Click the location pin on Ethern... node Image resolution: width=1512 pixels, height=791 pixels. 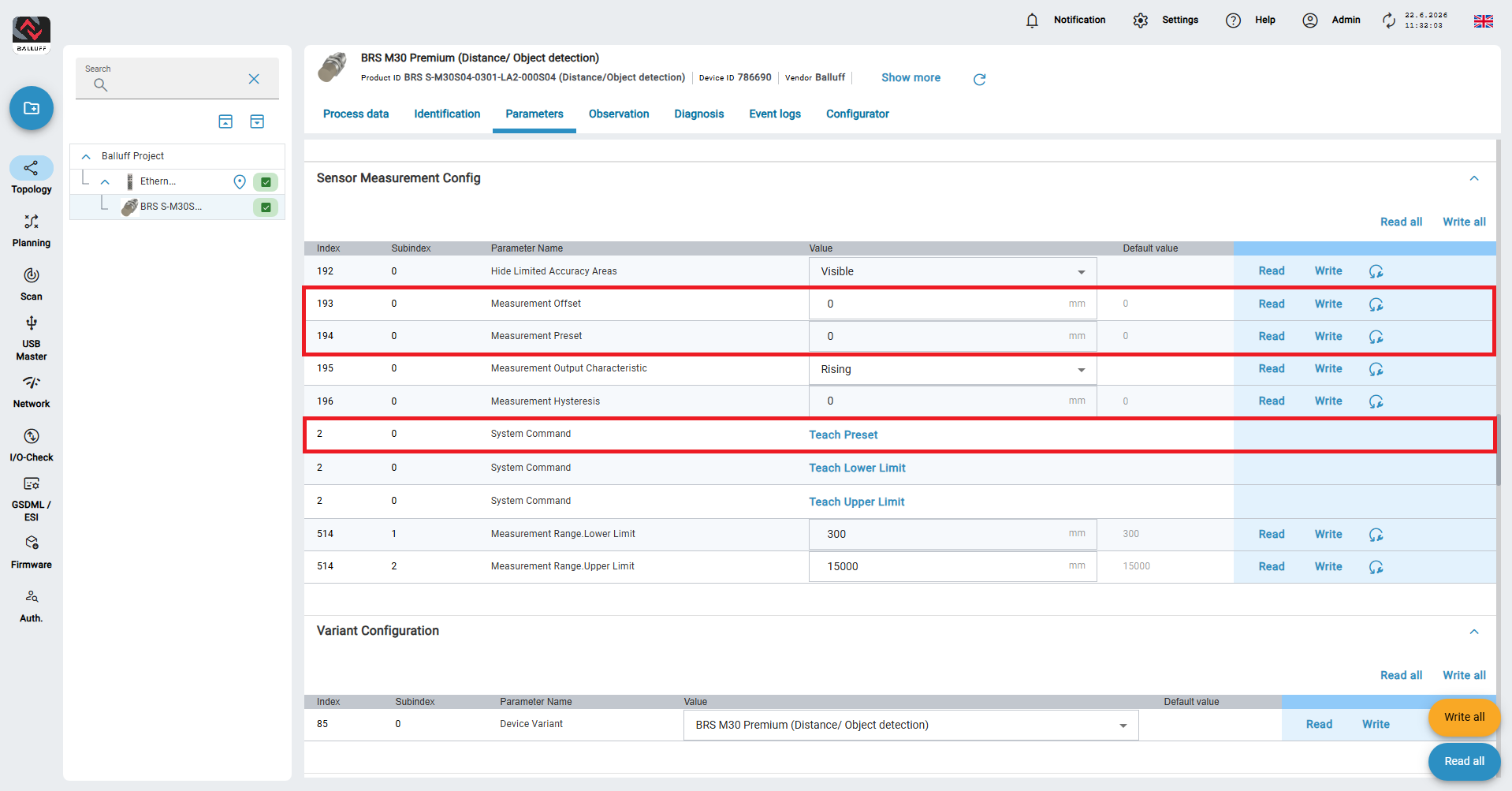click(x=240, y=182)
